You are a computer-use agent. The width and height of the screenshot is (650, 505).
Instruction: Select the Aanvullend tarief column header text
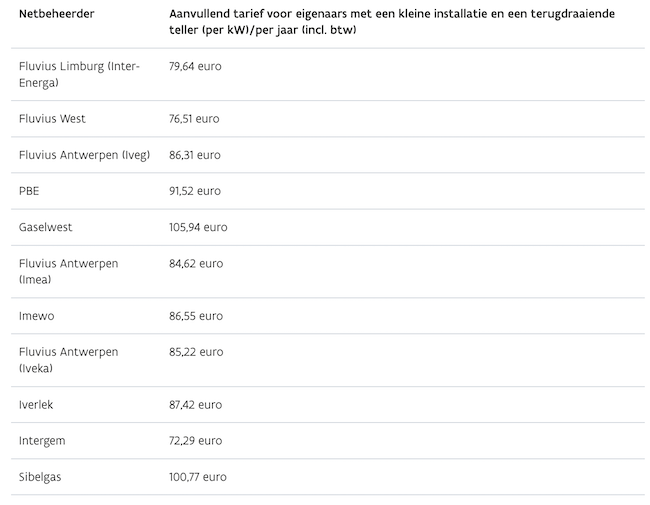click(x=392, y=22)
